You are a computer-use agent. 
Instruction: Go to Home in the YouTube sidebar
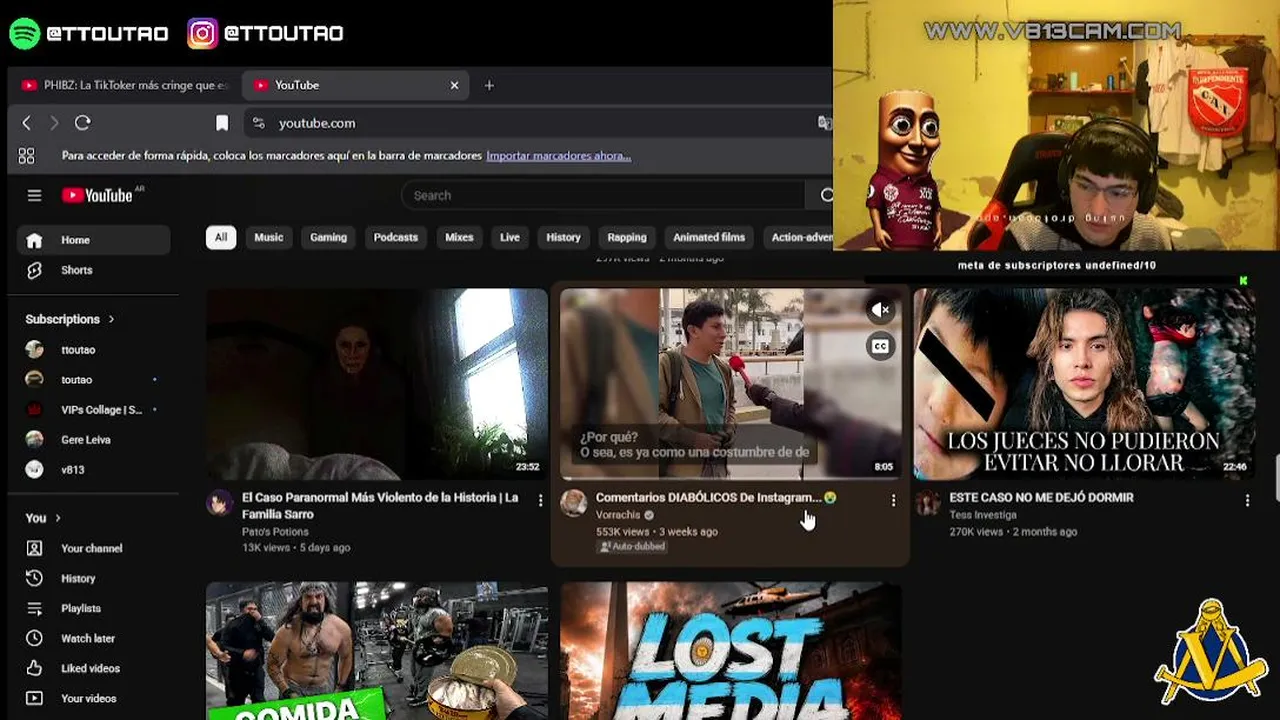94,240
